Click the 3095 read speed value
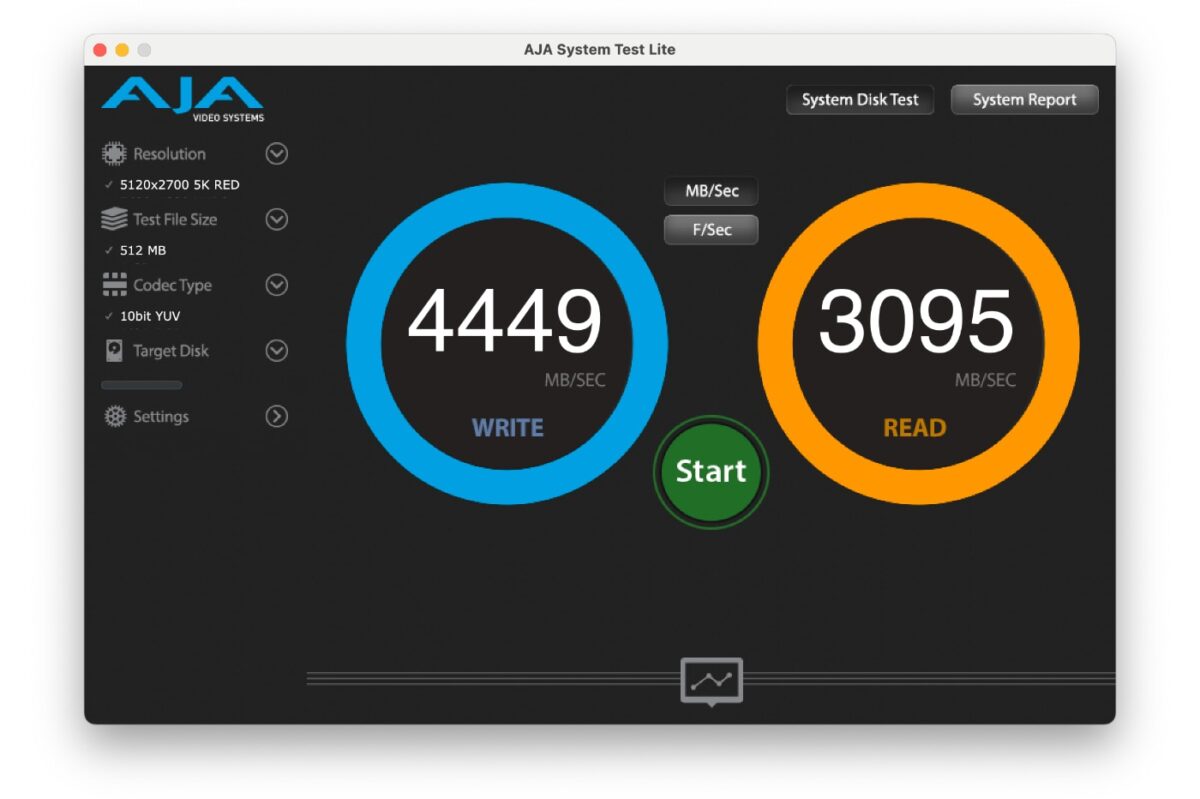The image size is (1200, 799). pyautogui.click(x=916, y=322)
